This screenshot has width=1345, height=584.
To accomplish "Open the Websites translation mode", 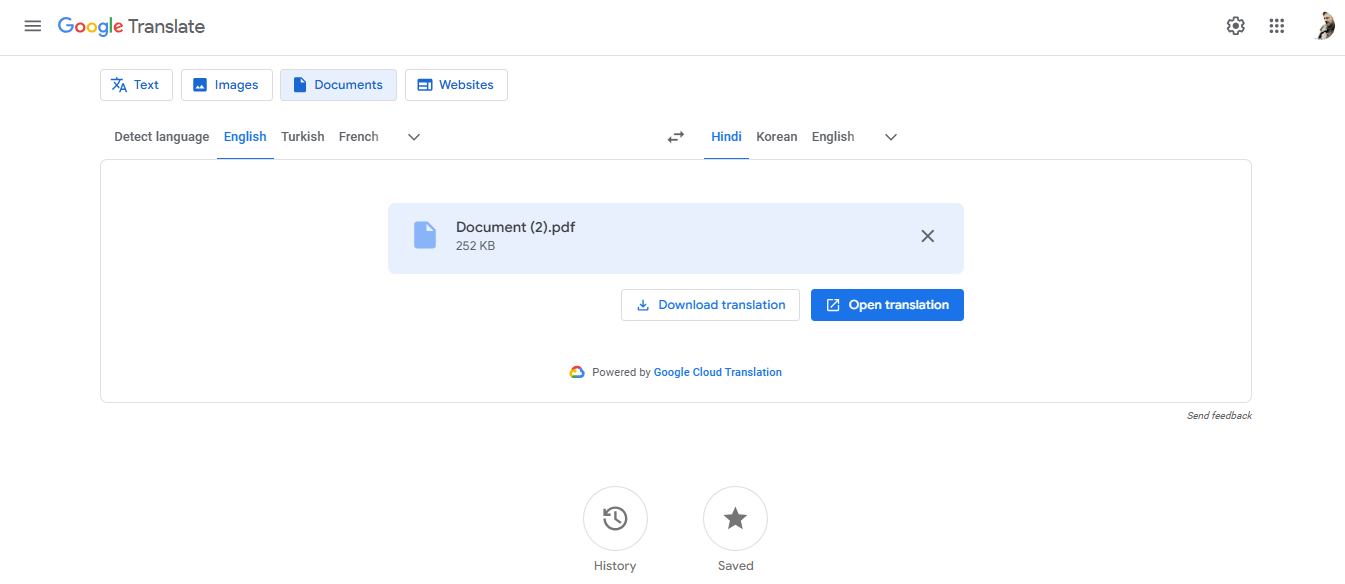I will (x=456, y=85).
